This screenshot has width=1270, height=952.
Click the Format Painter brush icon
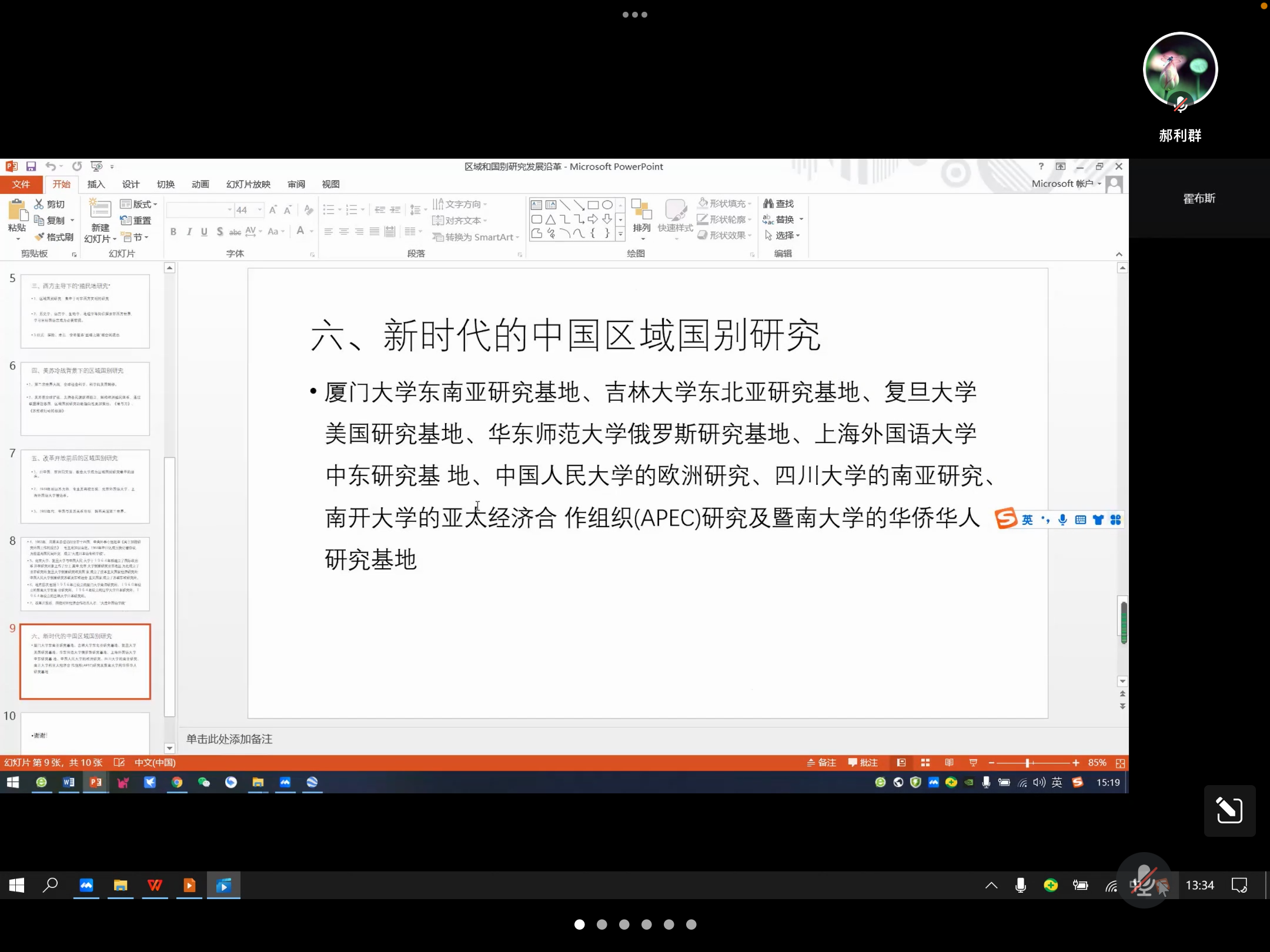coord(39,237)
